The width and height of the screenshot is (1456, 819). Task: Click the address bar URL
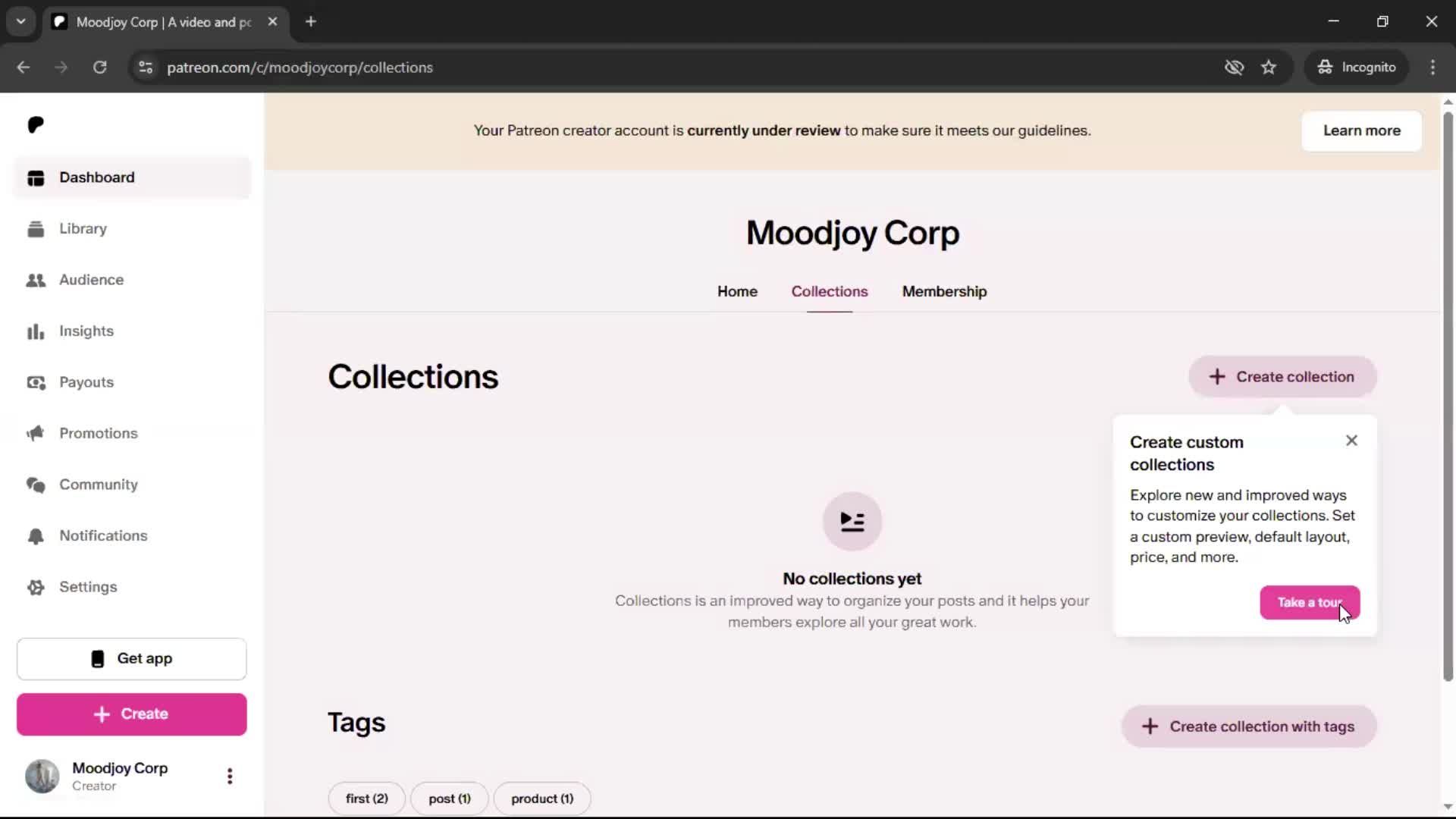coord(300,67)
